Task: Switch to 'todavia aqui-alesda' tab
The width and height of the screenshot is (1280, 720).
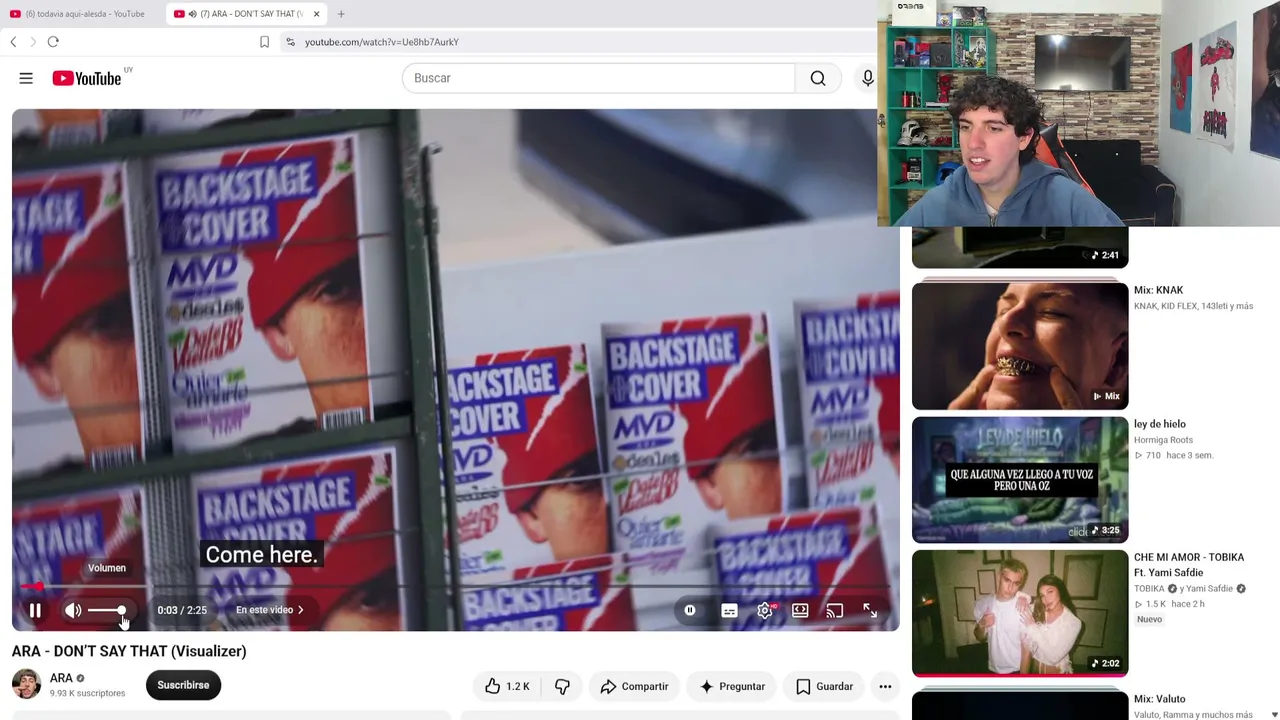Action: pos(82,14)
